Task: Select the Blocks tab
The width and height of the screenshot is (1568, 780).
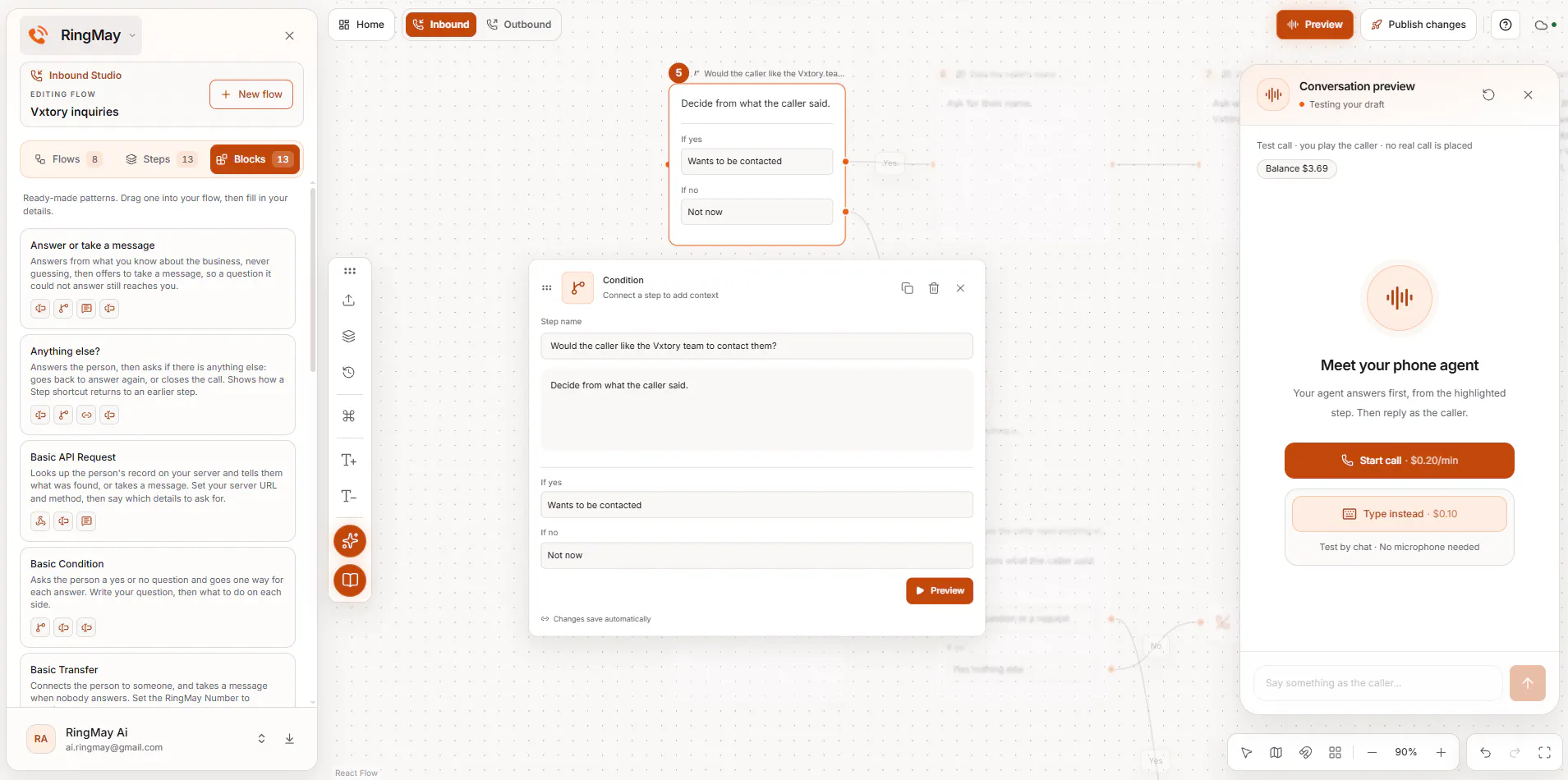Action: (x=255, y=159)
